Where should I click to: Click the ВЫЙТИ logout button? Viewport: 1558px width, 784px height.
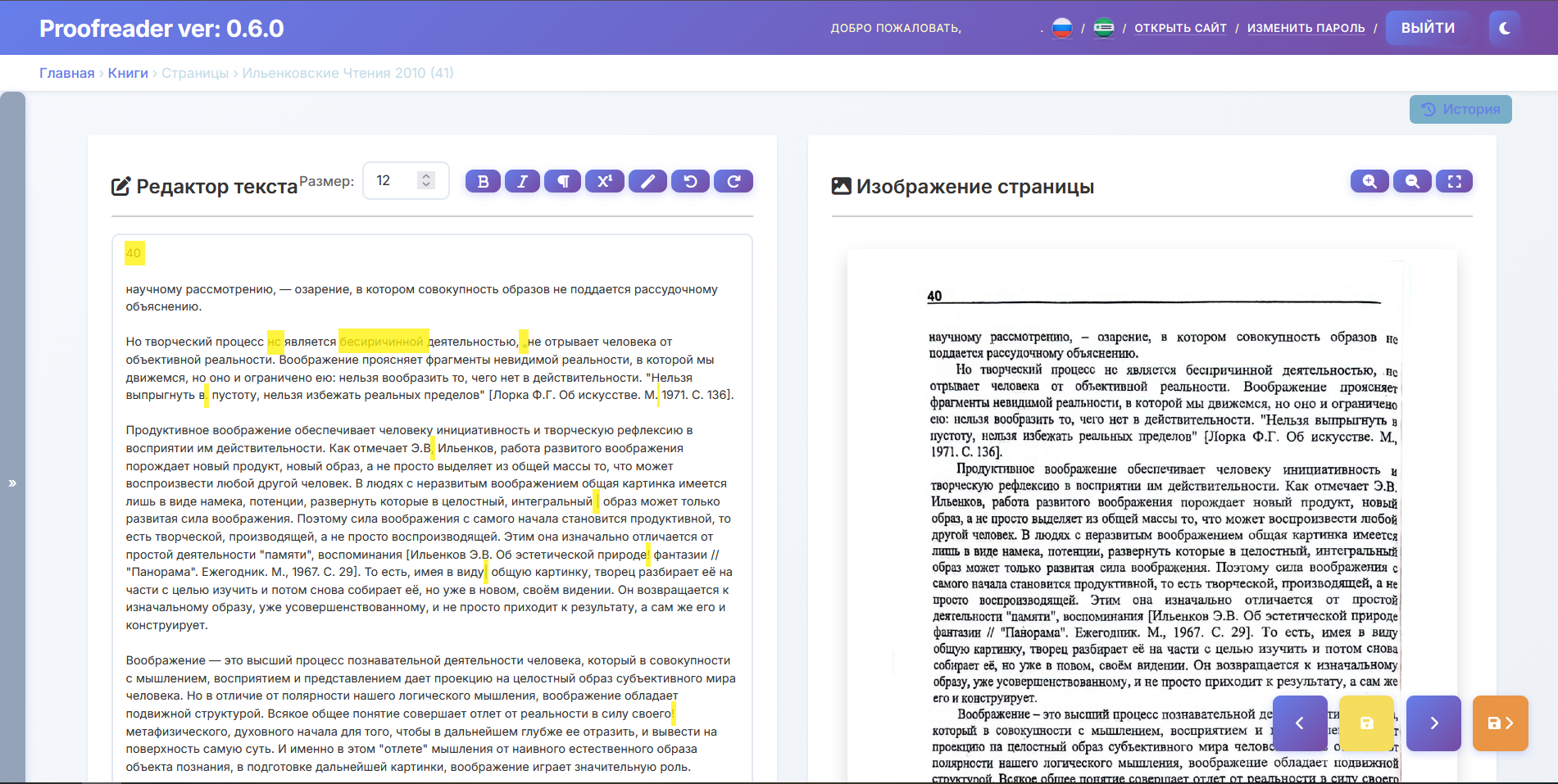tap(1428, 28)
